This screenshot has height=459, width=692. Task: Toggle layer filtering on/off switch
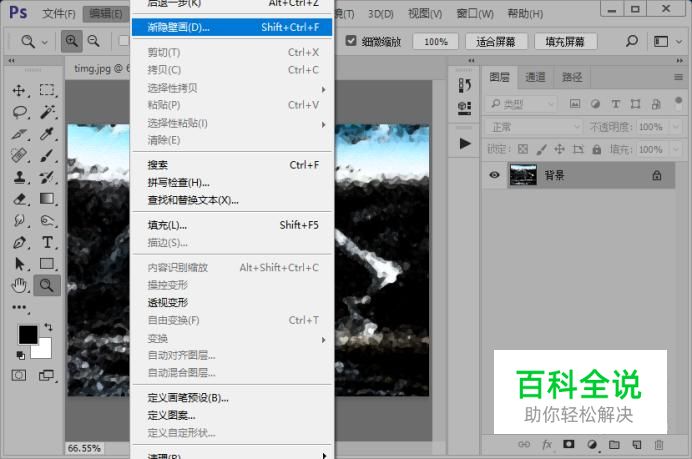click(x=678, y=103)
